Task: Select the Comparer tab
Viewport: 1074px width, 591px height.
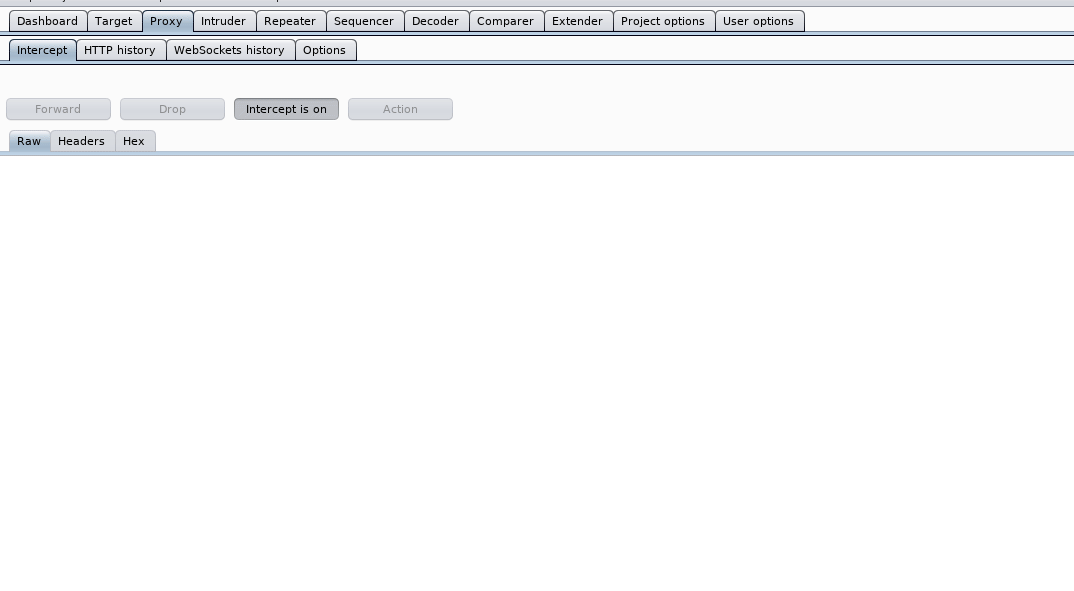Action: click(x=505, y=21)
